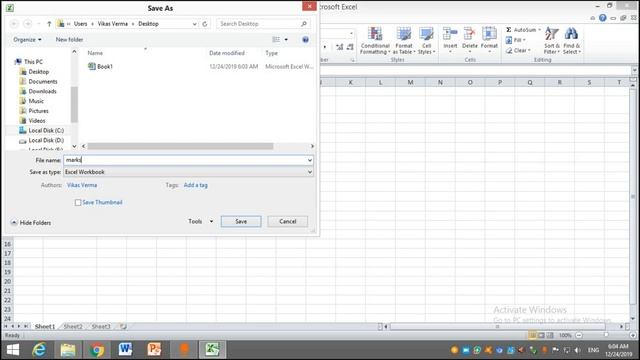Click the Search Desktop field
Viewport: 640px width, 360px height.
[262, 24]
